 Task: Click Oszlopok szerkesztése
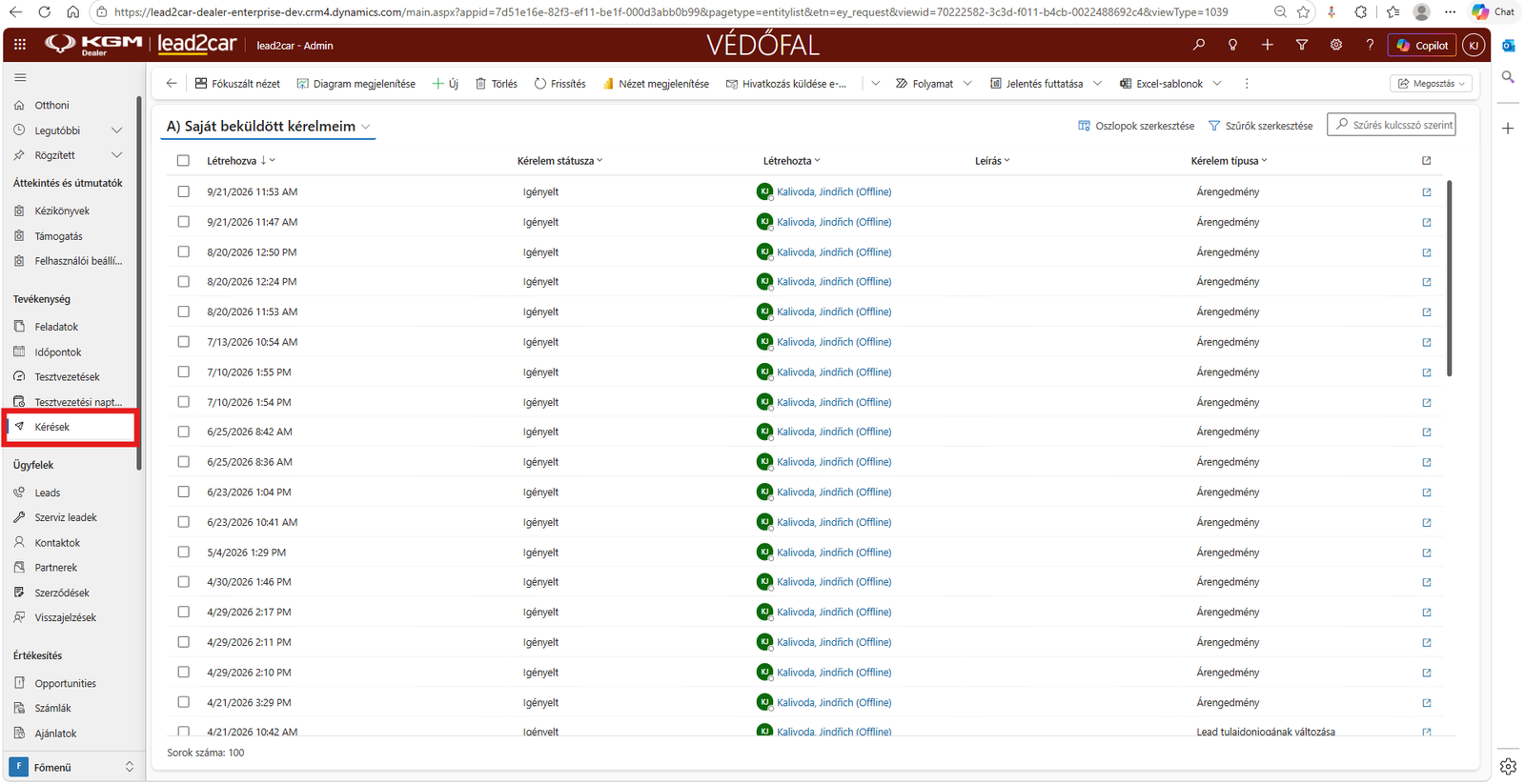(1136, 126)
